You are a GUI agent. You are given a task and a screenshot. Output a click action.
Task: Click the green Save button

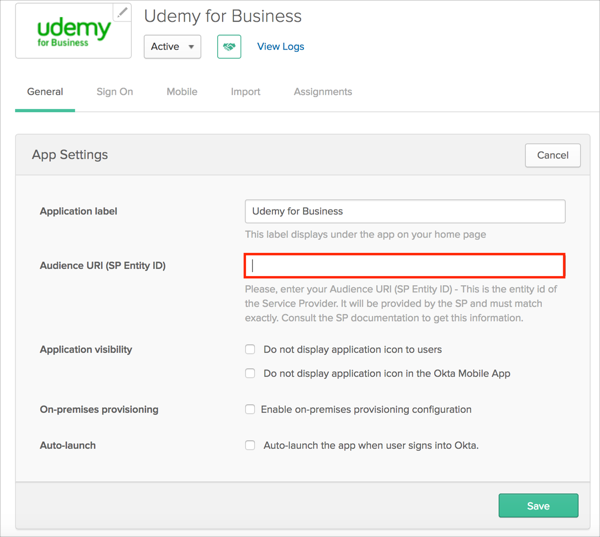pos(538,506)
